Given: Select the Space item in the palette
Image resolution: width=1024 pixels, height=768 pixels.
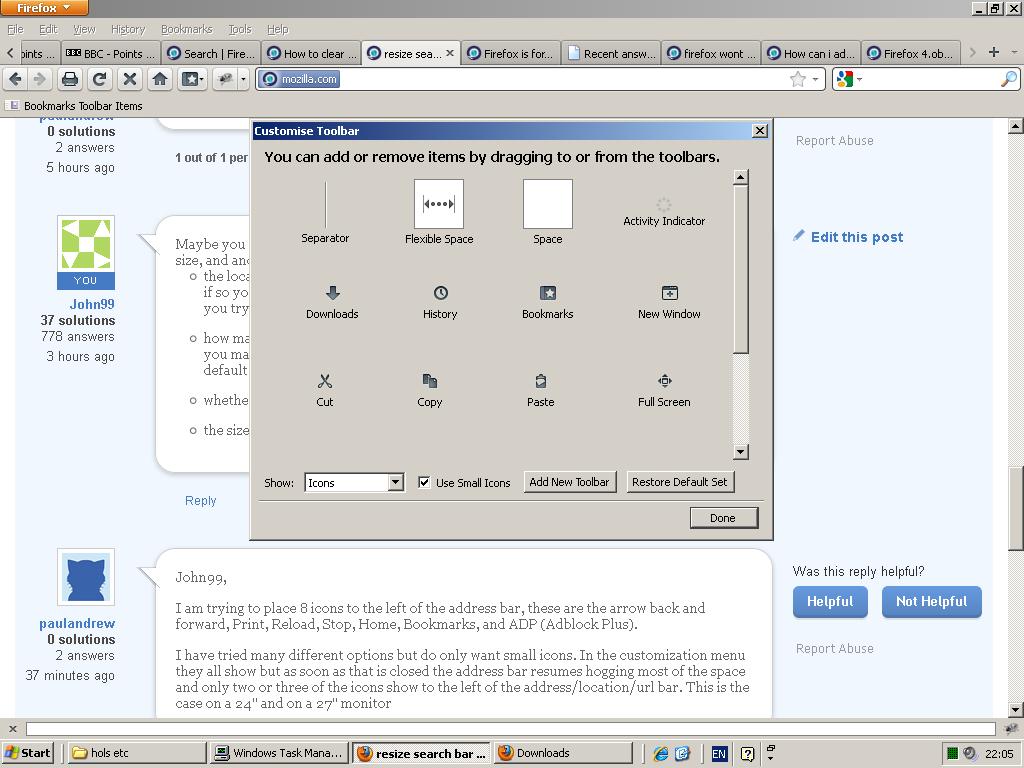Looking at the screenshot, I should (547, 212).
